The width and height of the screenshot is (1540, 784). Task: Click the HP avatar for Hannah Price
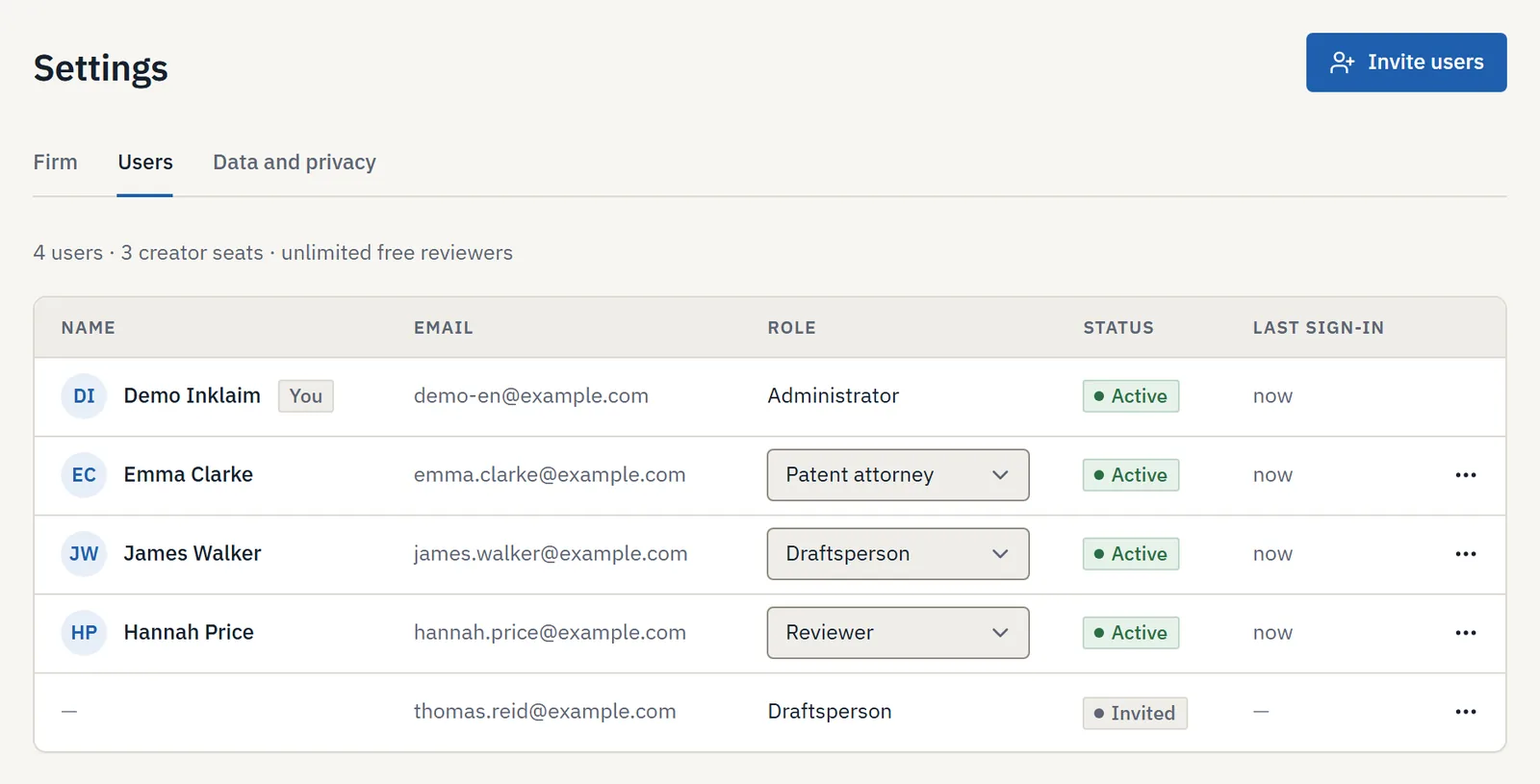point(84,633)
